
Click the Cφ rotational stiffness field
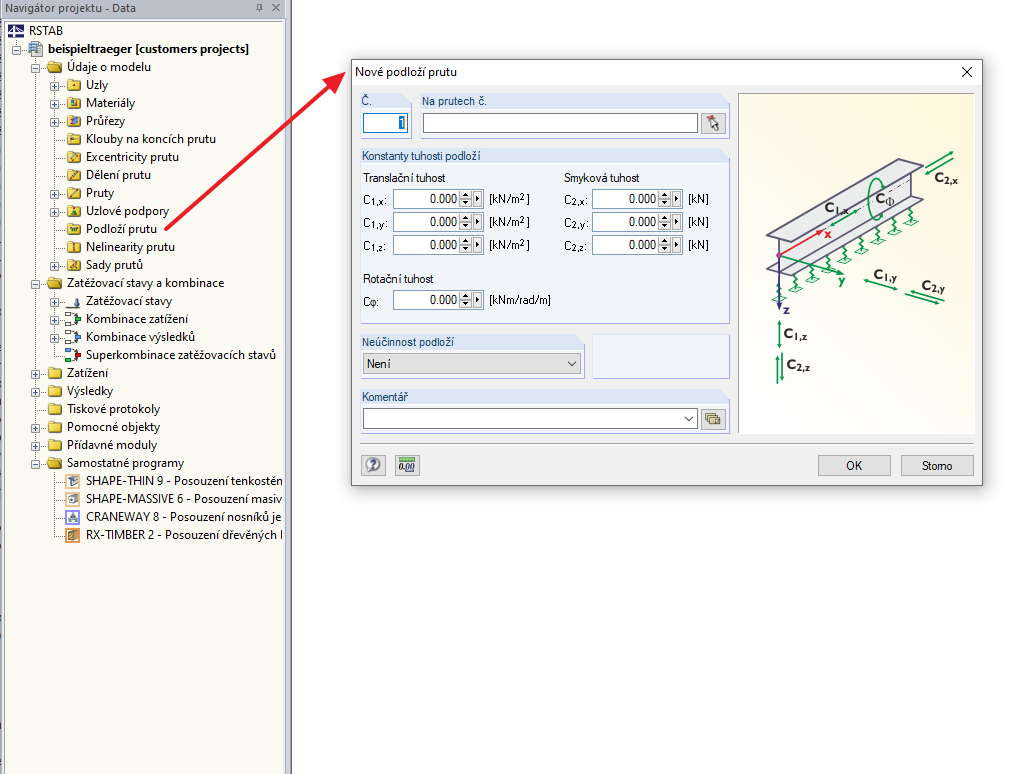click(426, 299)
